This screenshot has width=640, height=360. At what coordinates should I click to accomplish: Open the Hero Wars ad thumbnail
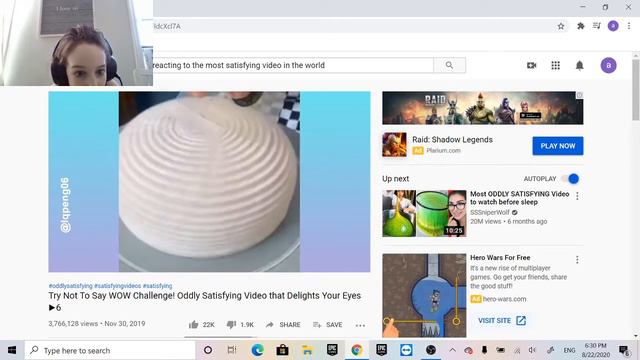pos(424,296)
